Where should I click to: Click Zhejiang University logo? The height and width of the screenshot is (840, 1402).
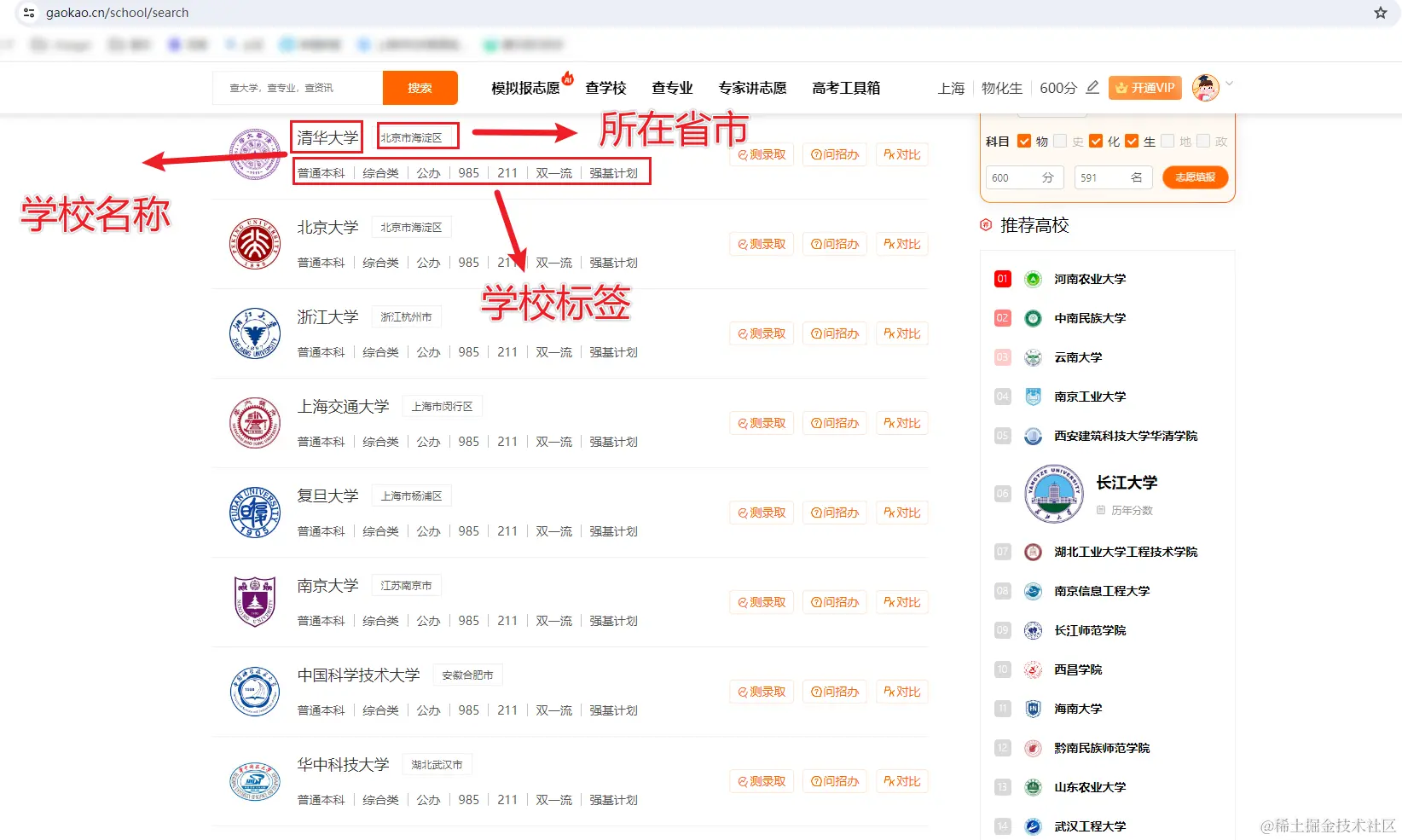tap(255, 333)
